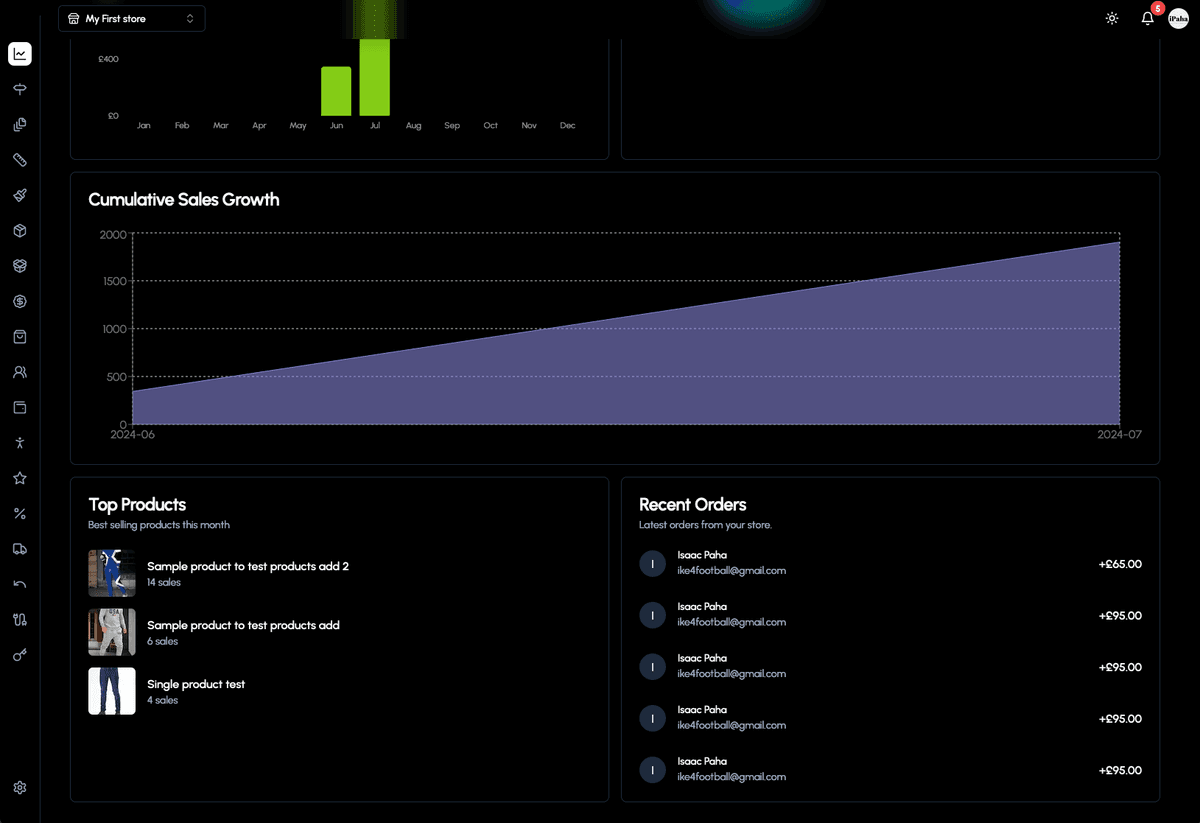
Task: Click the +£65.00 order amount
Action: [1120, 564]
